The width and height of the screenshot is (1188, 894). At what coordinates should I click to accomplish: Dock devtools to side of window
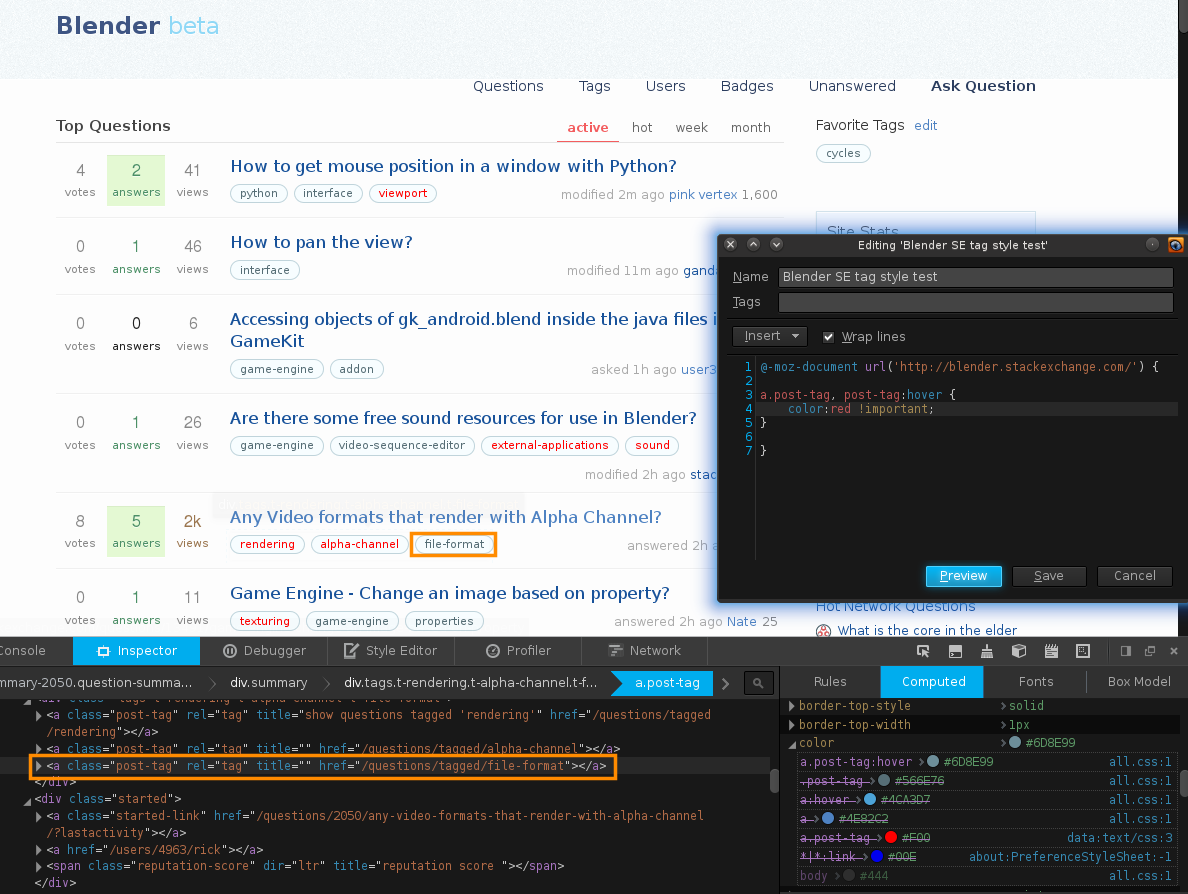tap(1126, 651)
